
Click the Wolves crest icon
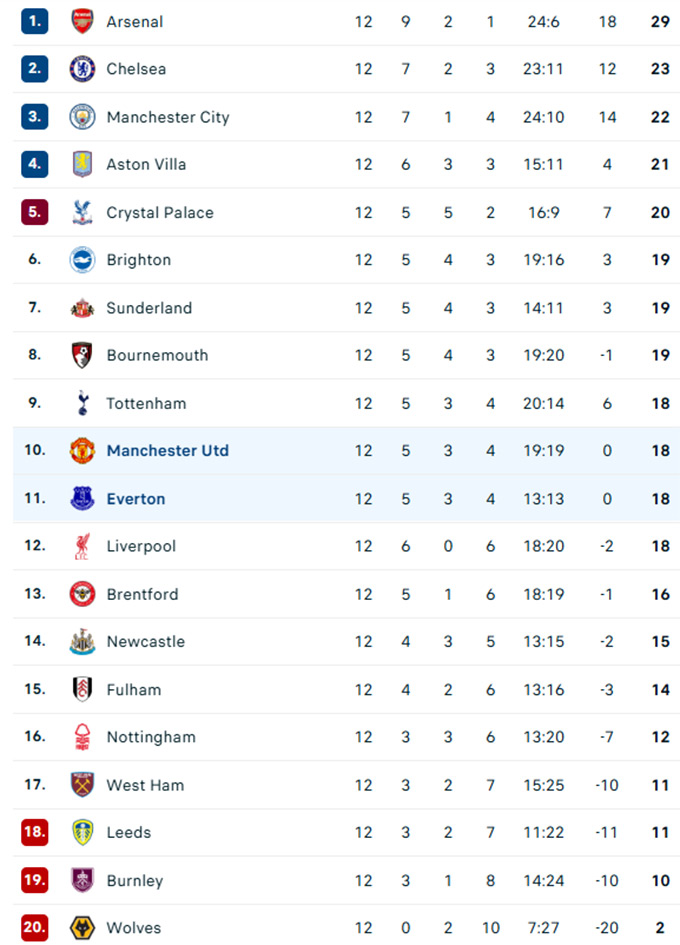[82, 928]
